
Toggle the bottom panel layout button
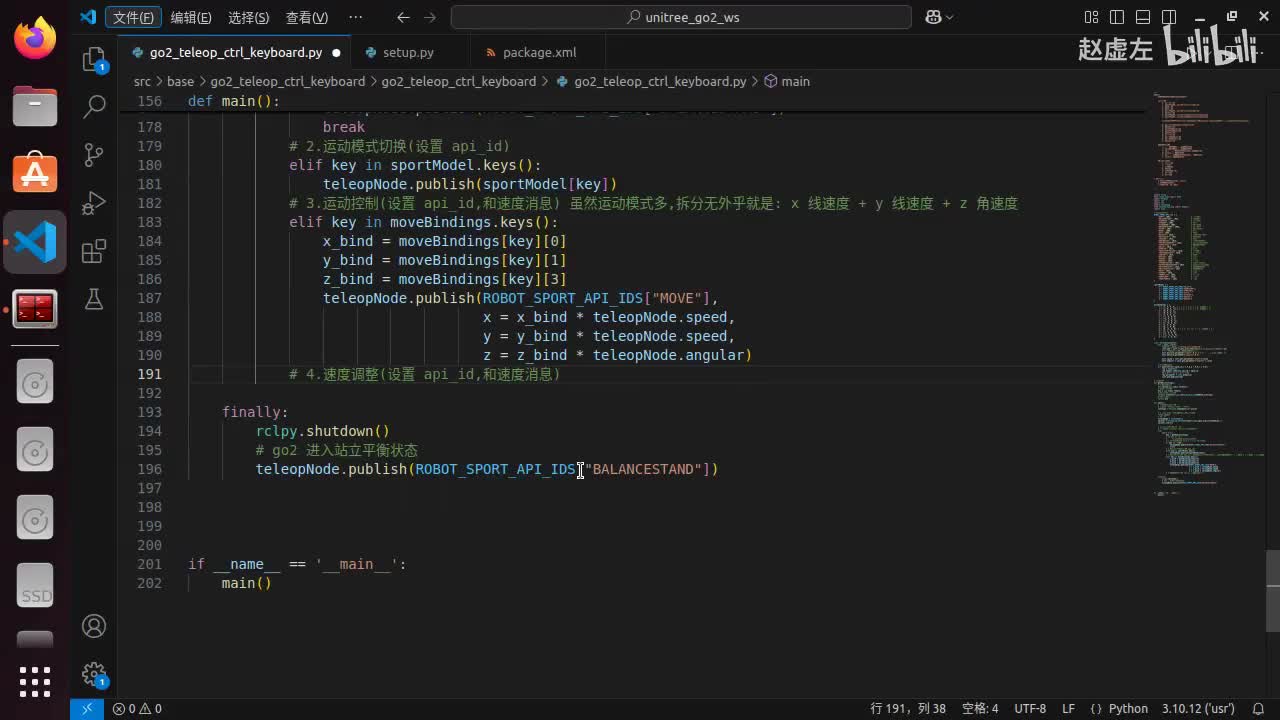[x=1142, y=17]
